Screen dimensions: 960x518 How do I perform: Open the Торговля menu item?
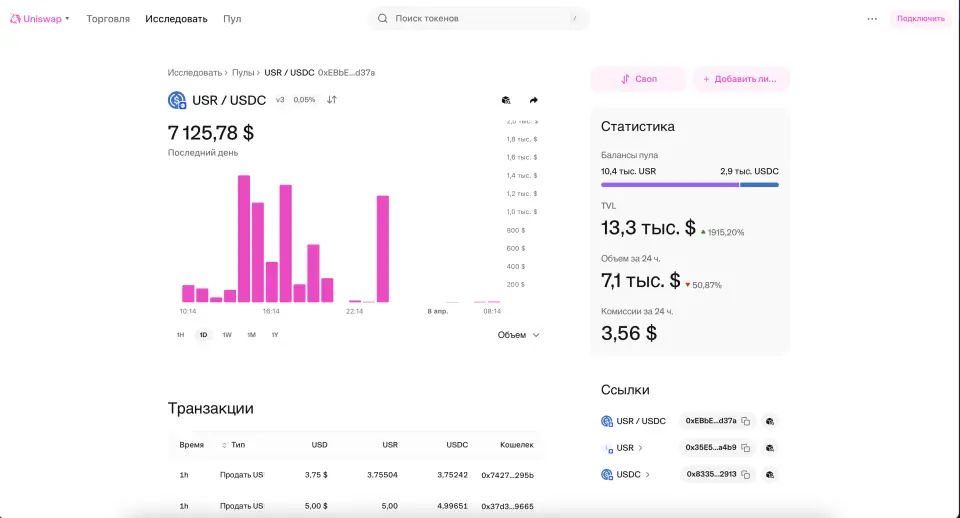click(108, 19)
